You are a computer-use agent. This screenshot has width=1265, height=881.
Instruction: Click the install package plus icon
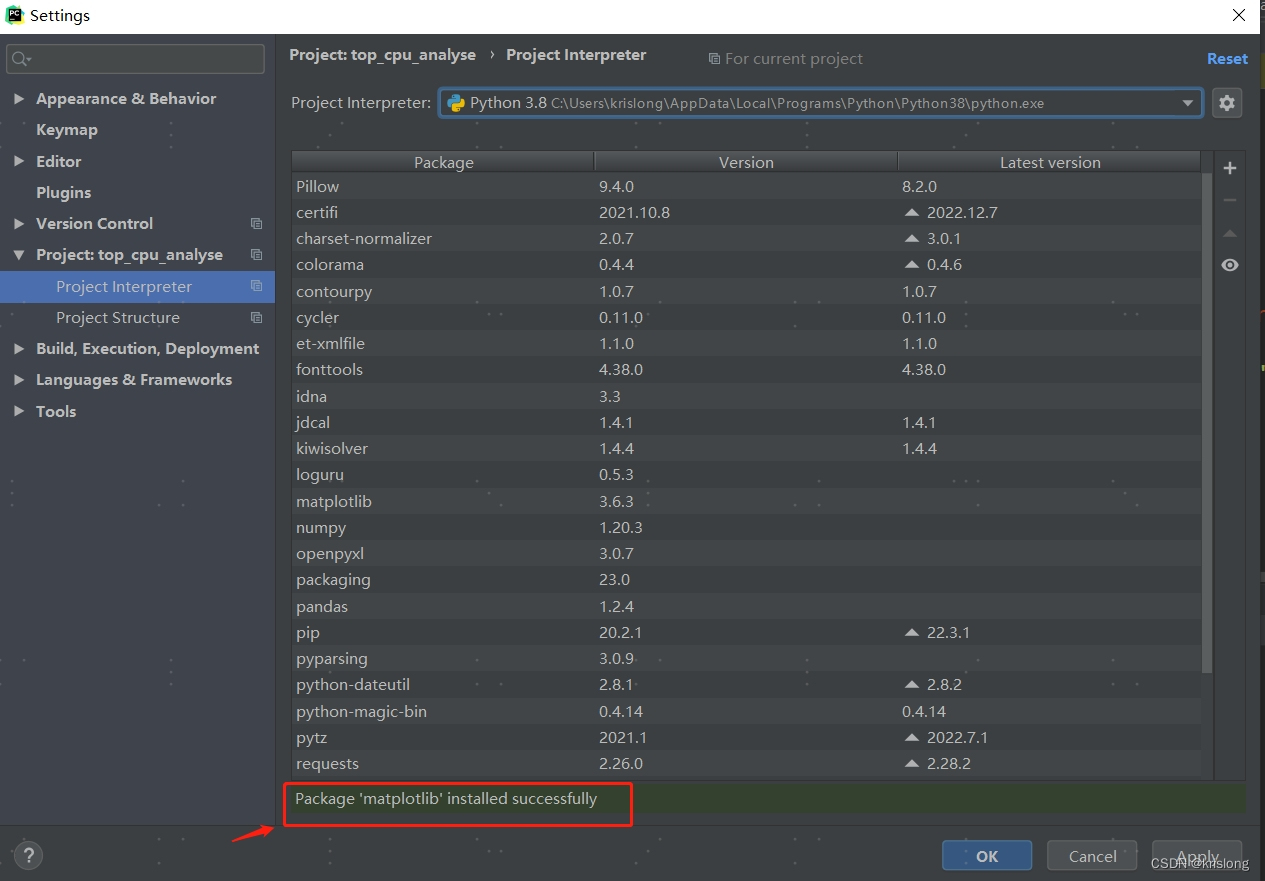click(1230, 168)
